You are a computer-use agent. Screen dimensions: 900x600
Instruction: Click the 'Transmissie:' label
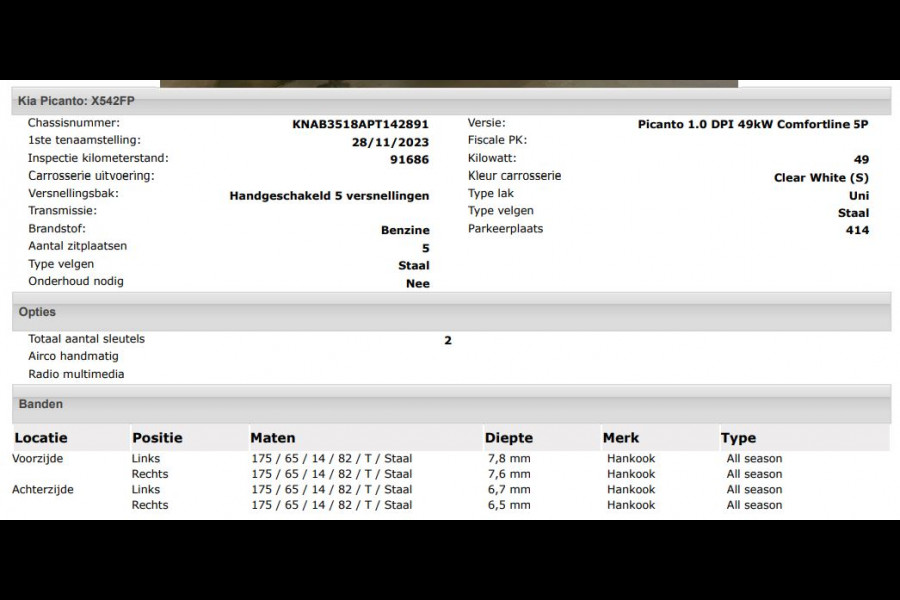coord(63,211)
